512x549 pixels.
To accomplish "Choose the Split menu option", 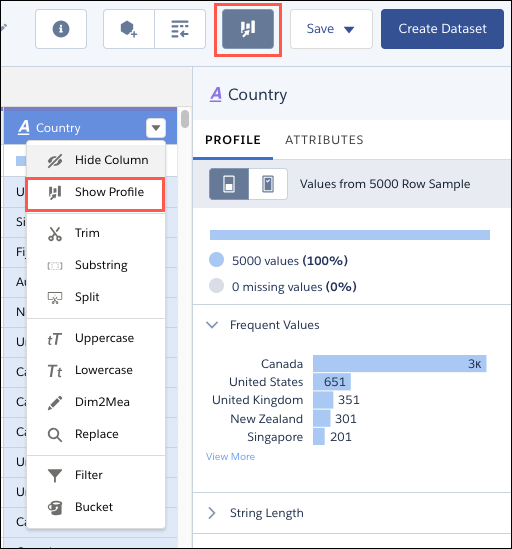I will click(x=96, y=297).
